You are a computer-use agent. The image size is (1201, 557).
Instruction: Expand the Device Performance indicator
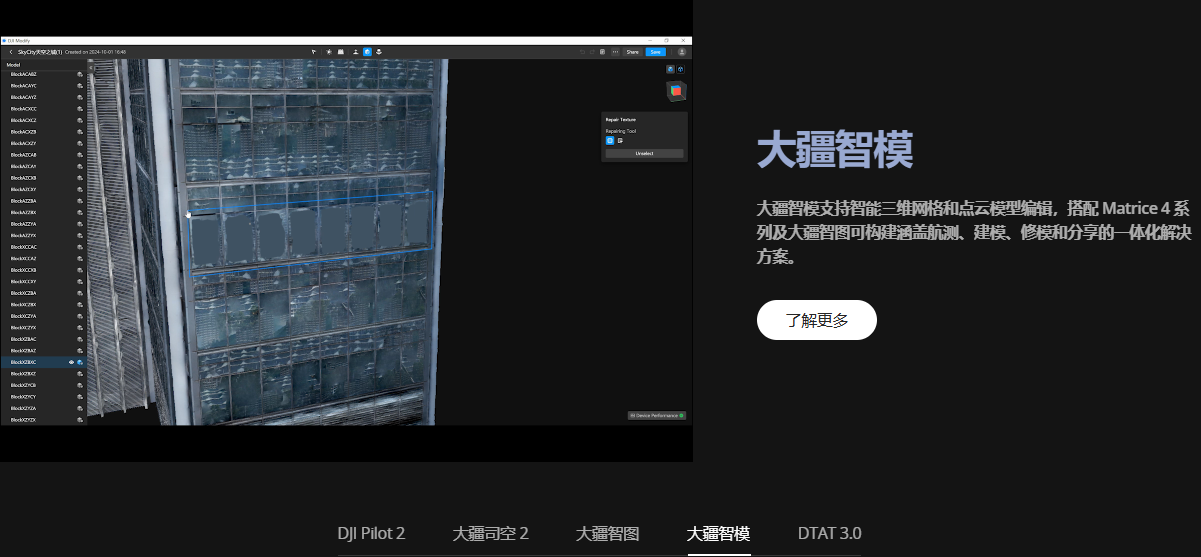click(x=656, y=415)
